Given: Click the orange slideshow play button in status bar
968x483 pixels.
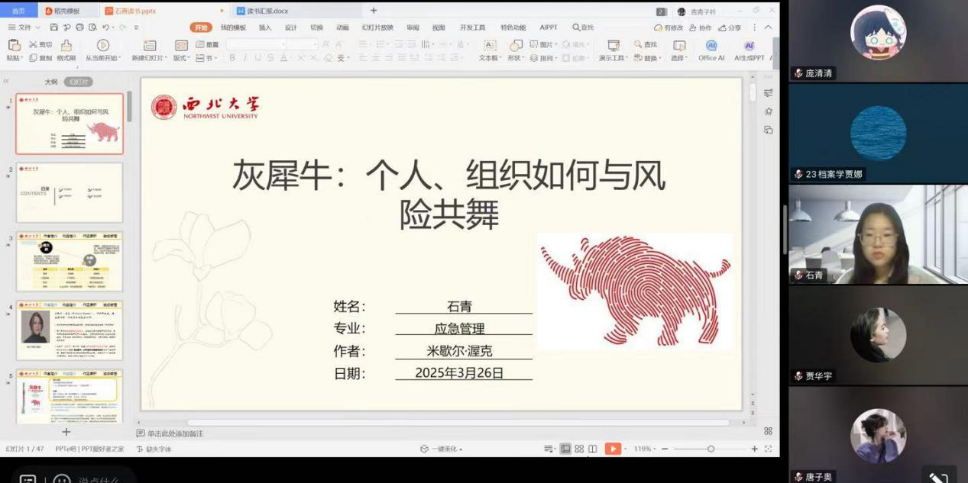Looking at the screenshot, I should [613, 449].
